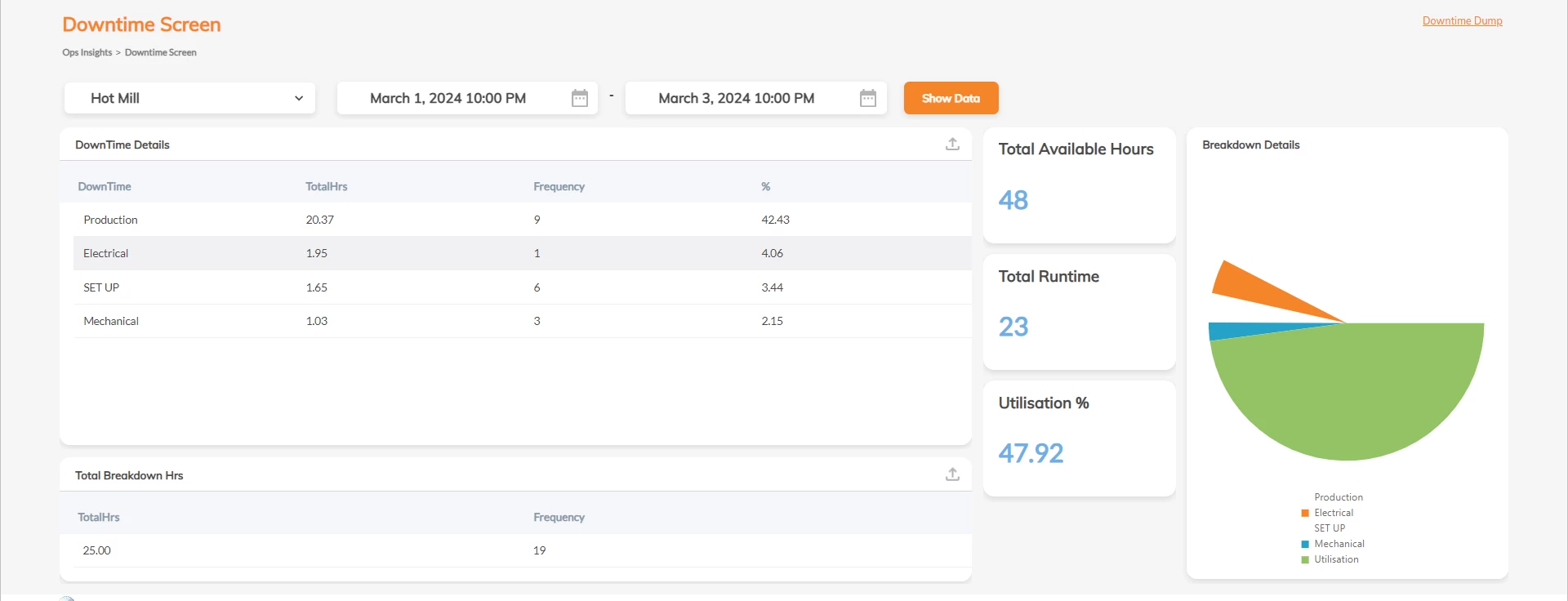Click the 2.15 percentage cell
The height and width of the screenshot is (601, 1568).
tap(773, 321)
